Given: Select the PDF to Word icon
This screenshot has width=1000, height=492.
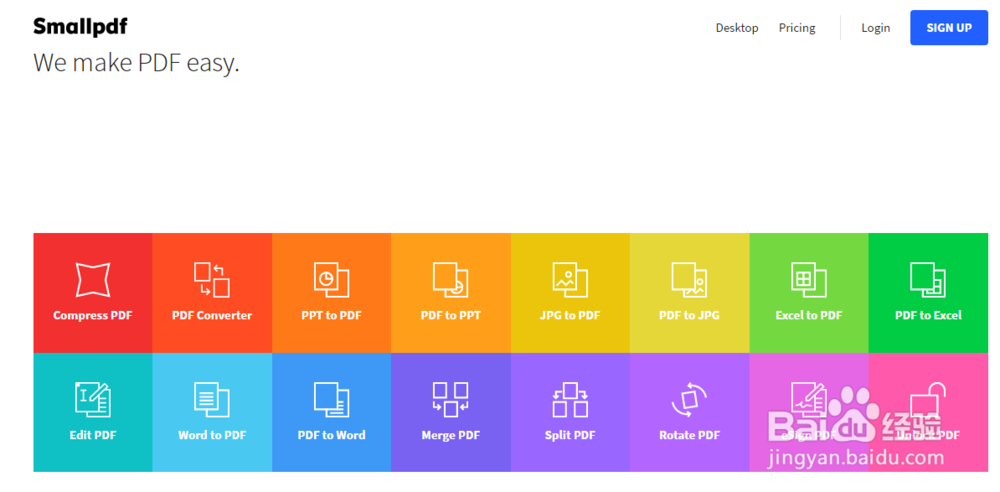Looking at the screenshot, I should (x=332, y=399).
